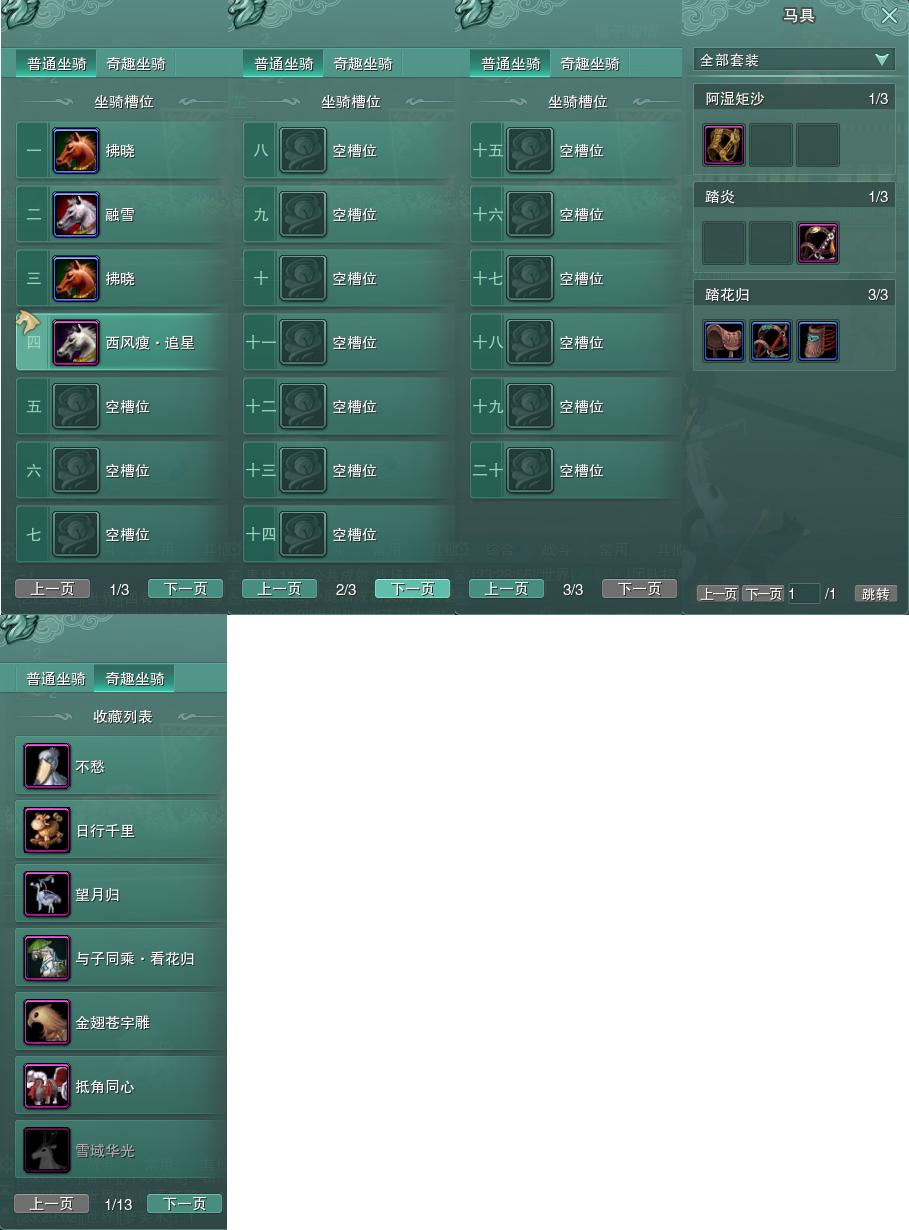This screenshot has height=1230, width=909.
Task: Click the 西风瘦·追星 mount icon
Action: click(76, 343)
